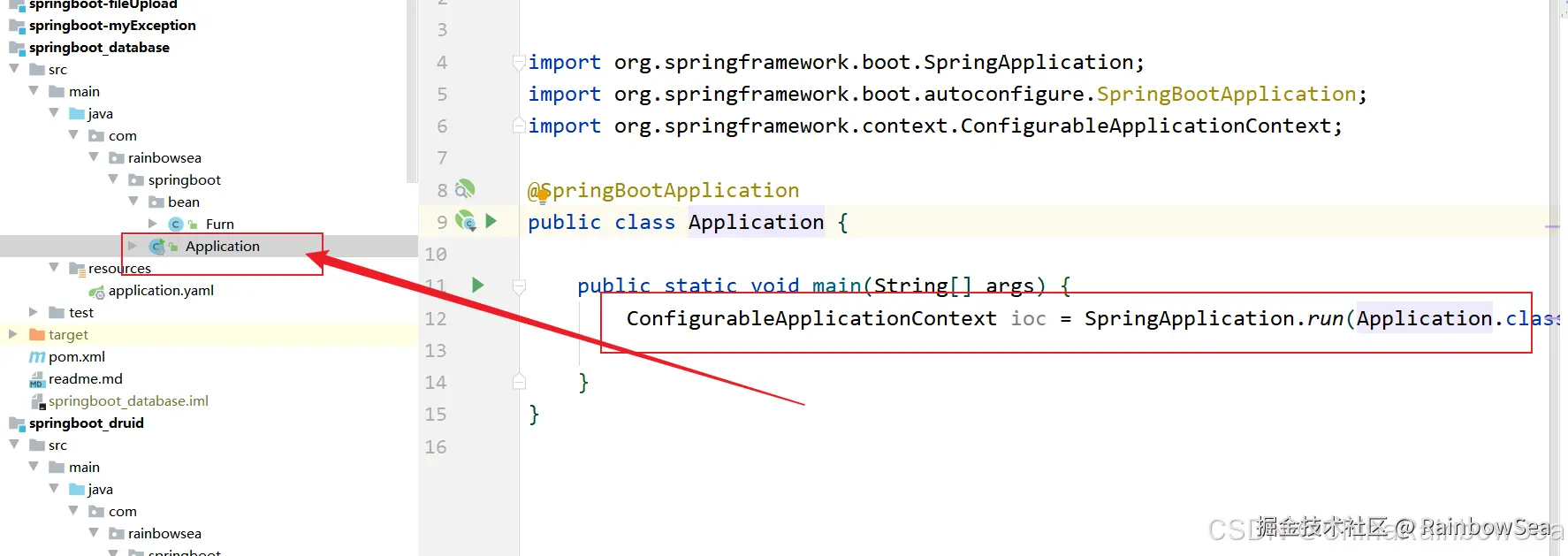Screen dimensions: 1568x556
Task: Collapse the main folder under springboot_database
Action: tap(34, 90)
